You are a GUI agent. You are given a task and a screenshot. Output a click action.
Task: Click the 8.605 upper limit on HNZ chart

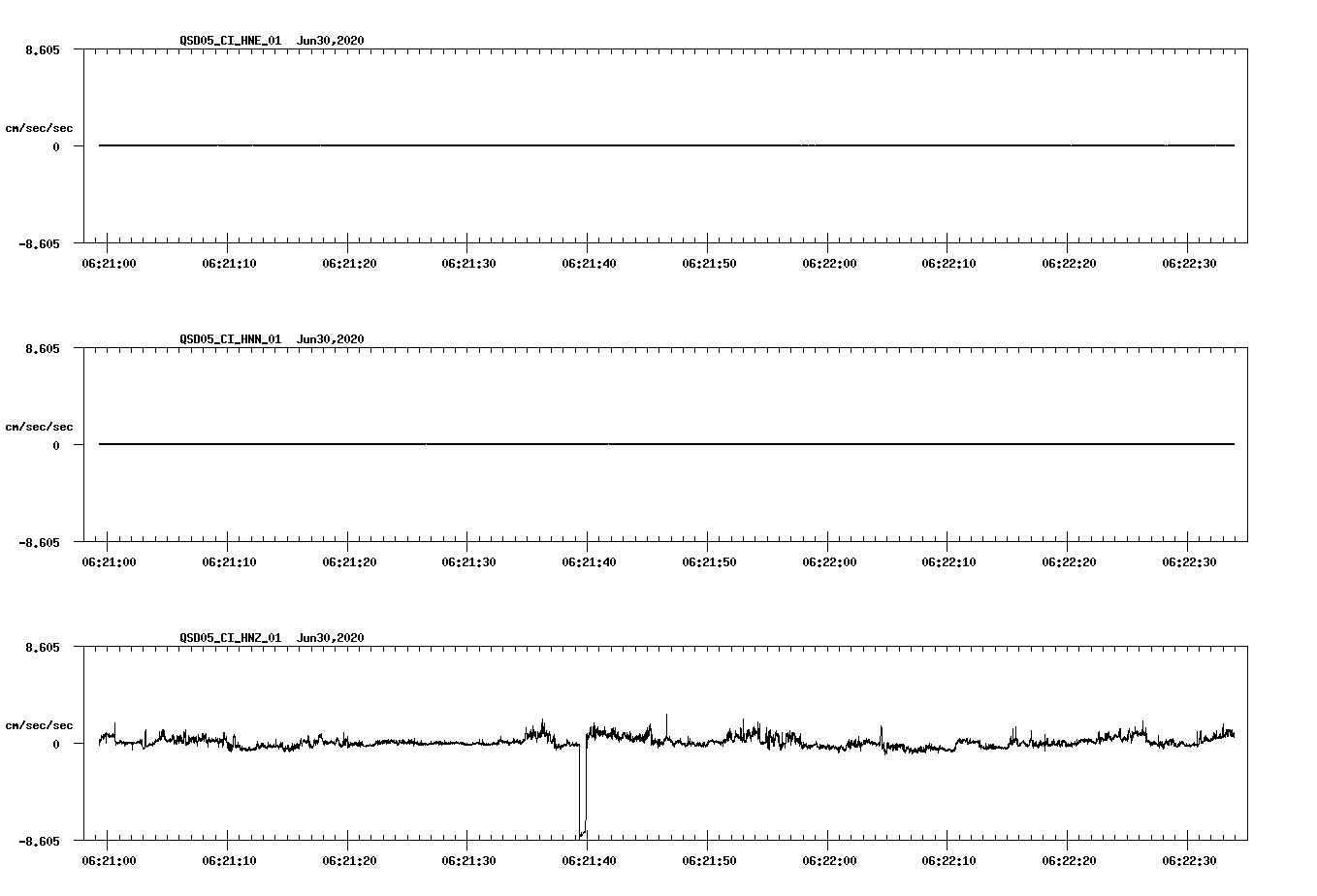[43, 648]
